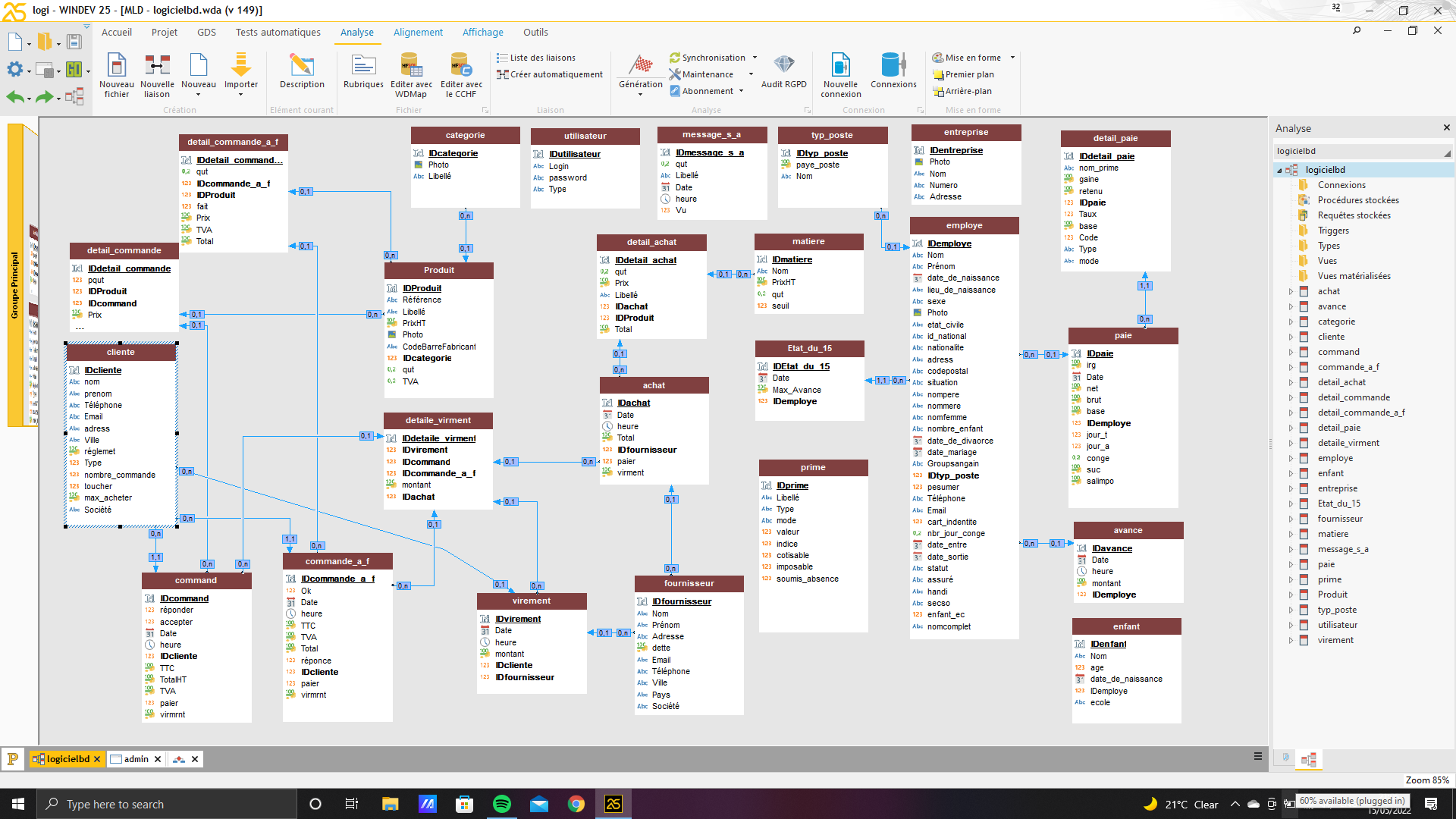This screenshot has height=819, width=1456.
Task: Select Procédures stockées in tree
Action: tap(1358, 200)
